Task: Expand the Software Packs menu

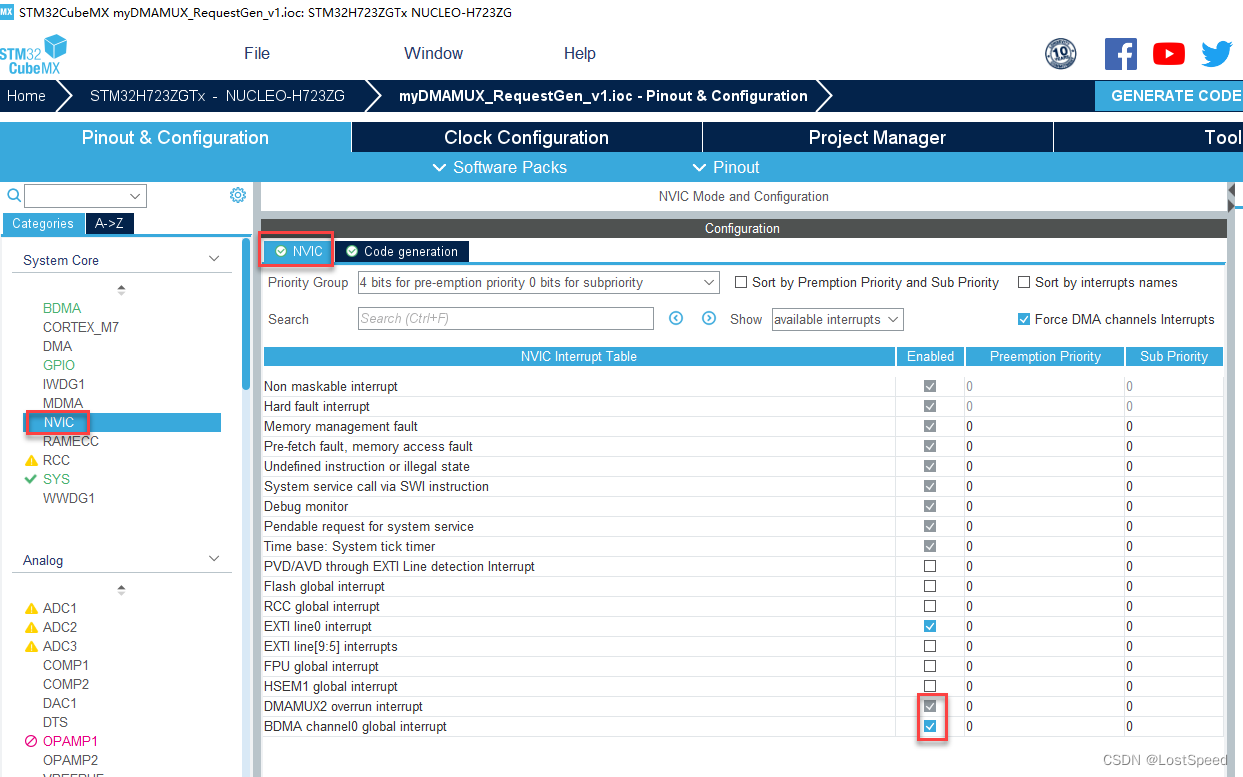Action: pyautogui.click(x=500, y=167)
